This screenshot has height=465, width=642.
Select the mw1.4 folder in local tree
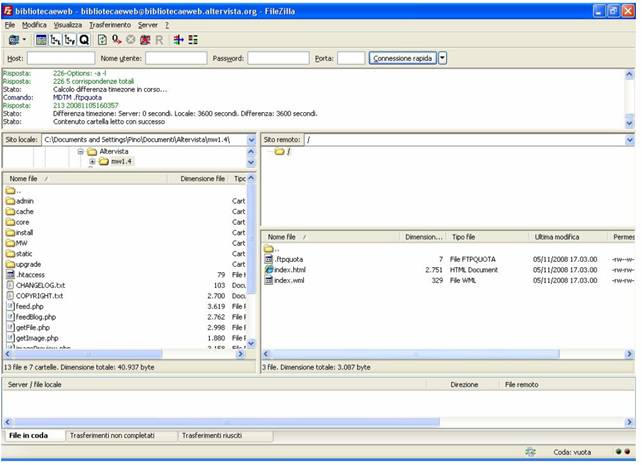116,162
